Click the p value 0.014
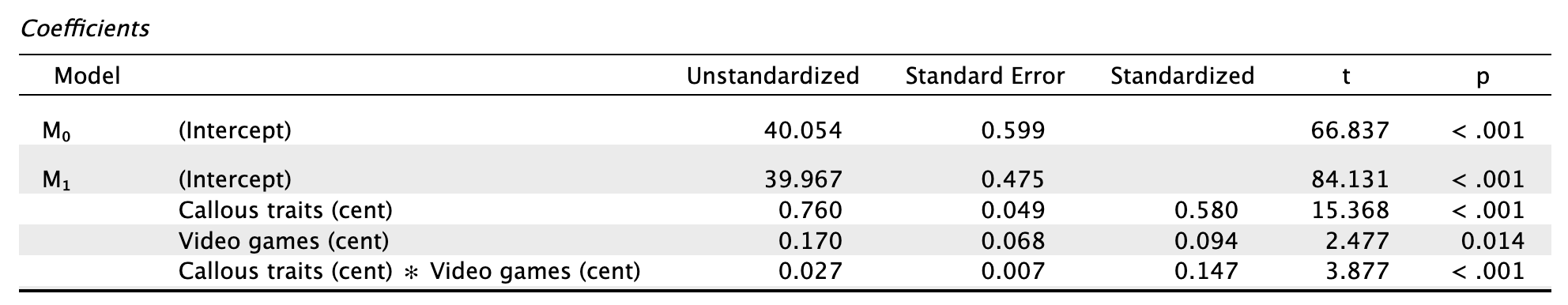Viewport: 1568px width, 305px height. point(1491,241)
